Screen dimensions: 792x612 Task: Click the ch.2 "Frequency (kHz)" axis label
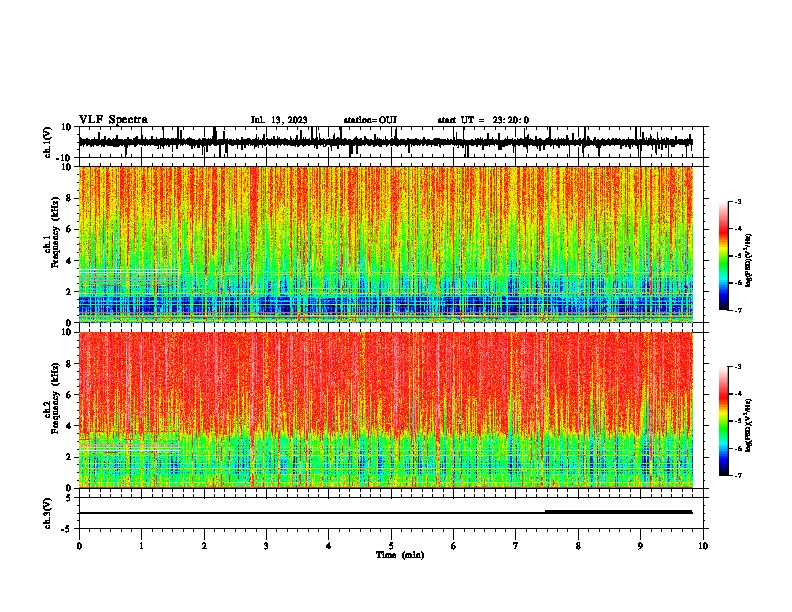point(55,398)
